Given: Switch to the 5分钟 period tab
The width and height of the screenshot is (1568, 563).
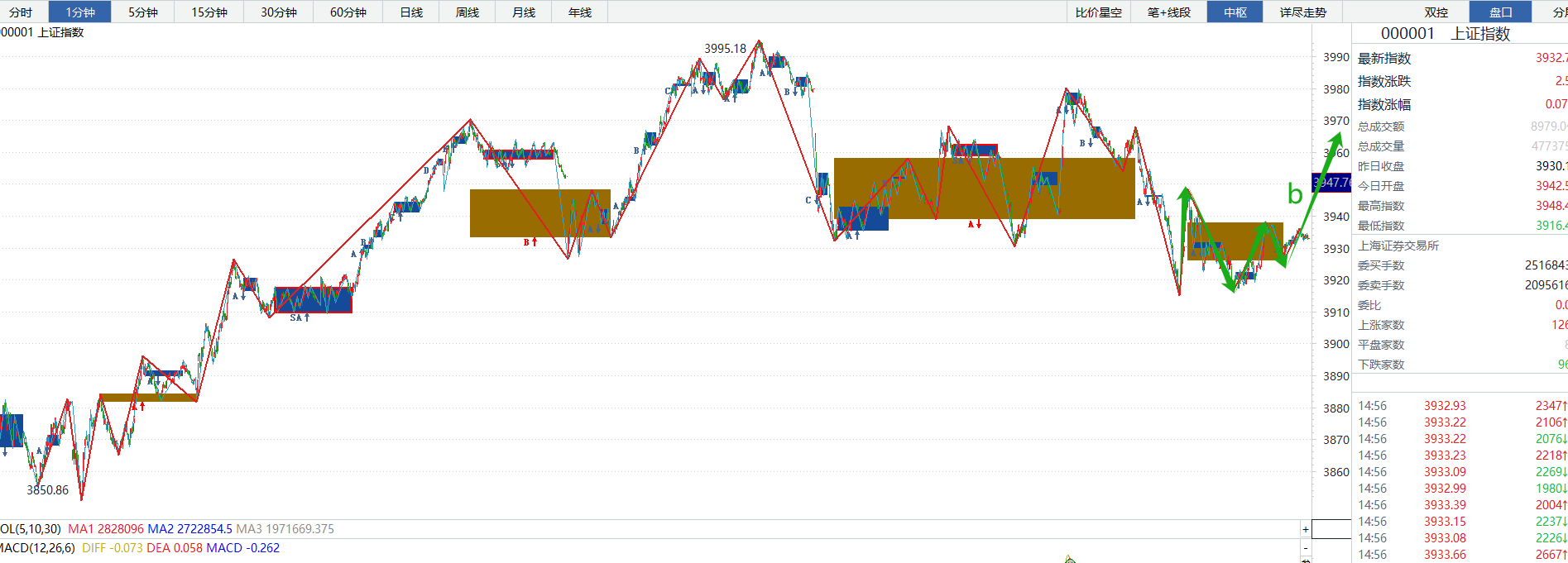Looking at the screenshot, I should pyautogui.click(x=143, y=12).
